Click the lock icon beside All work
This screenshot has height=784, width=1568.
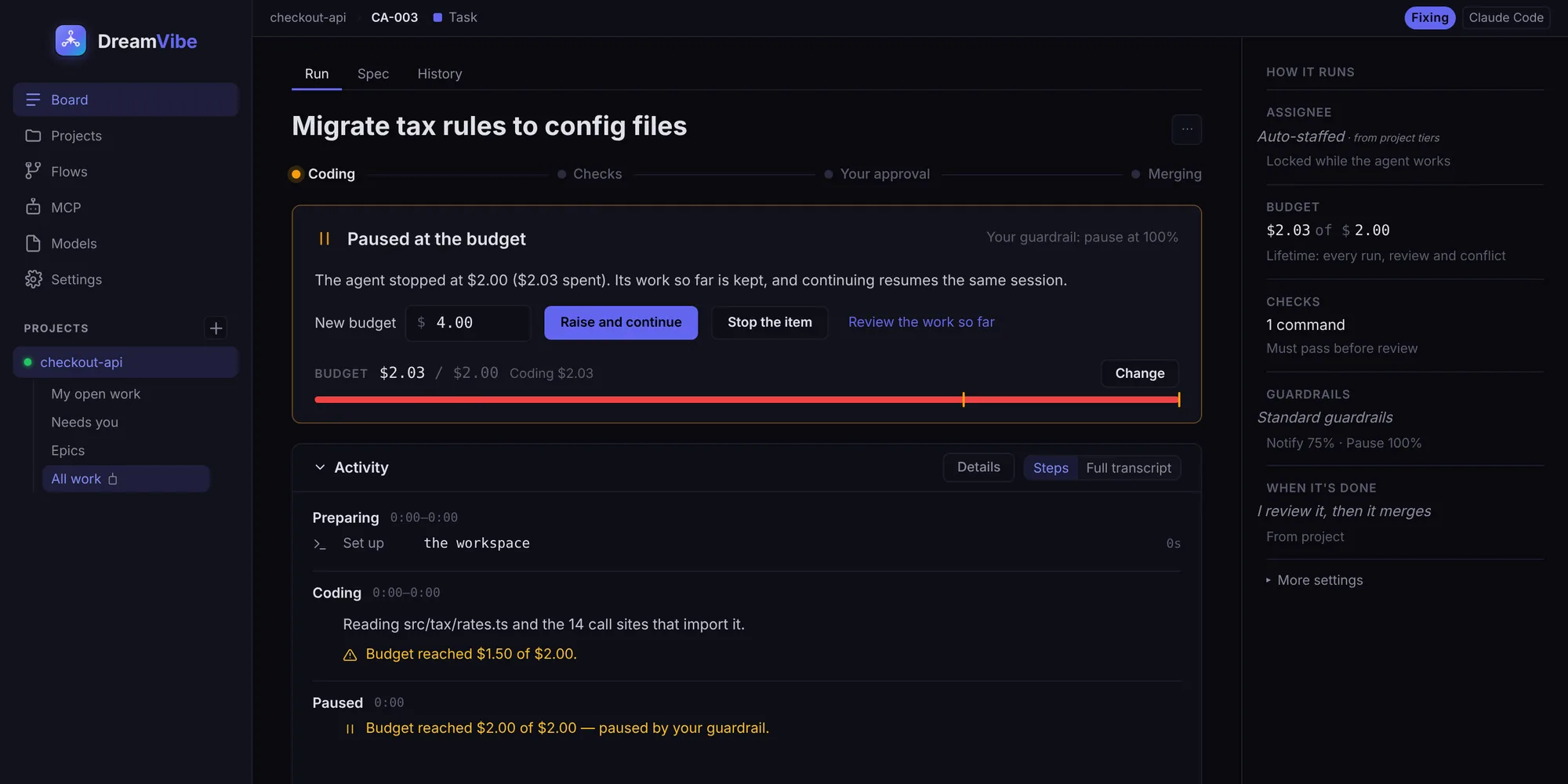pos(113,479)
